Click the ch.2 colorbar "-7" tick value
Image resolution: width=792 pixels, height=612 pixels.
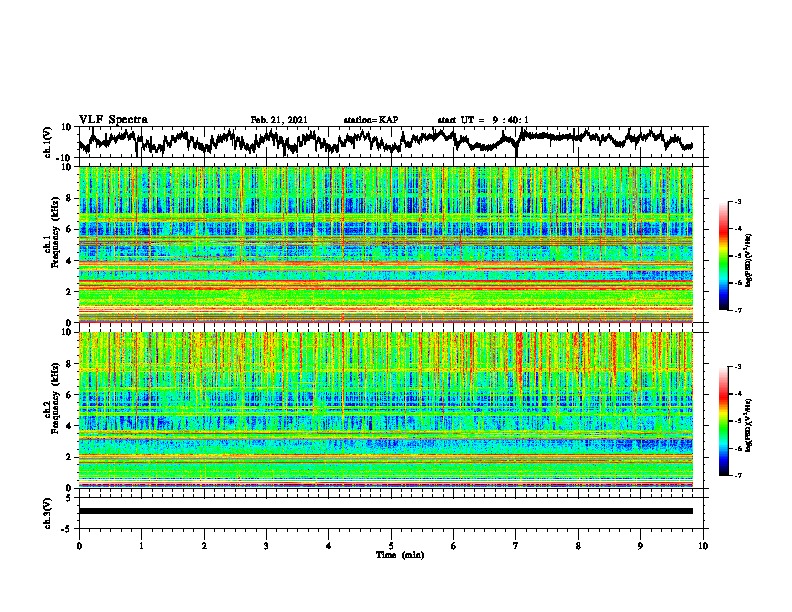737,475
